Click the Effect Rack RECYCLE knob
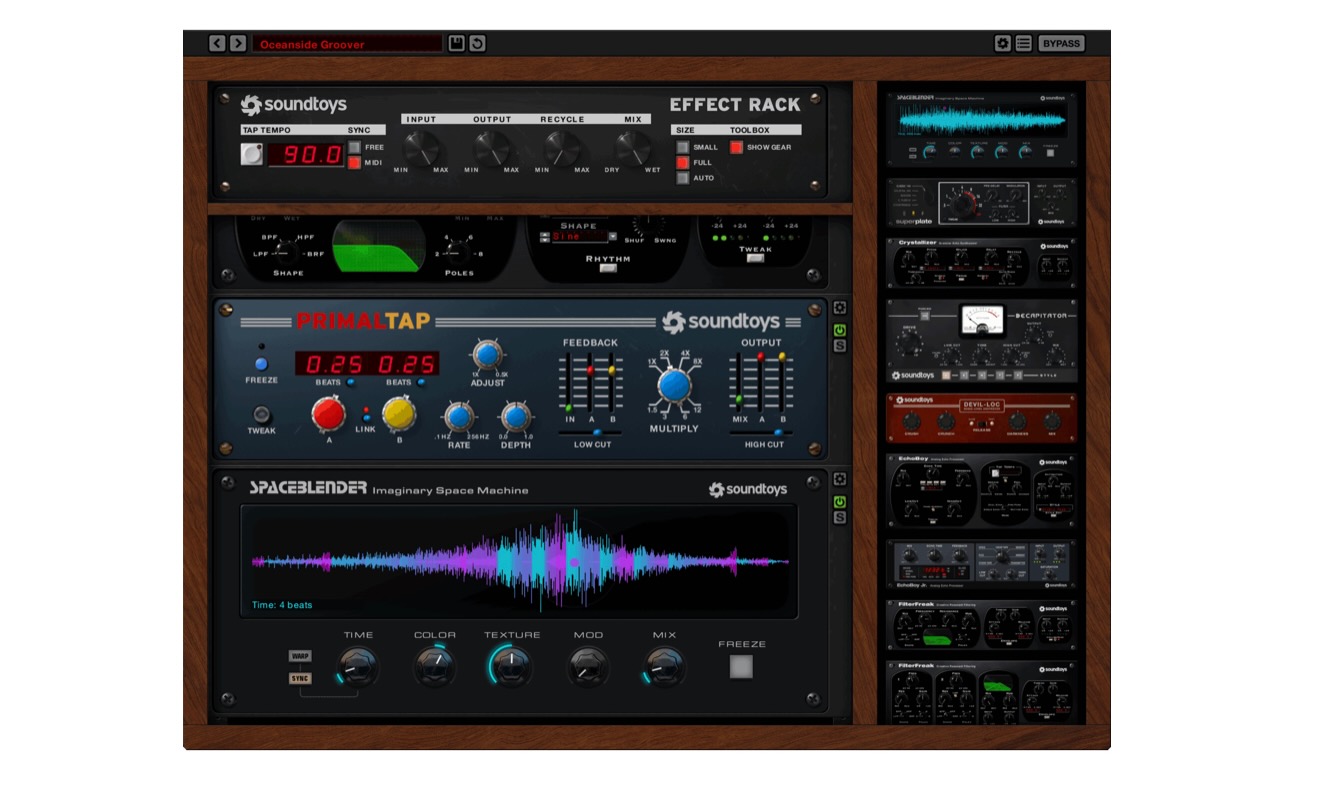 562,149
